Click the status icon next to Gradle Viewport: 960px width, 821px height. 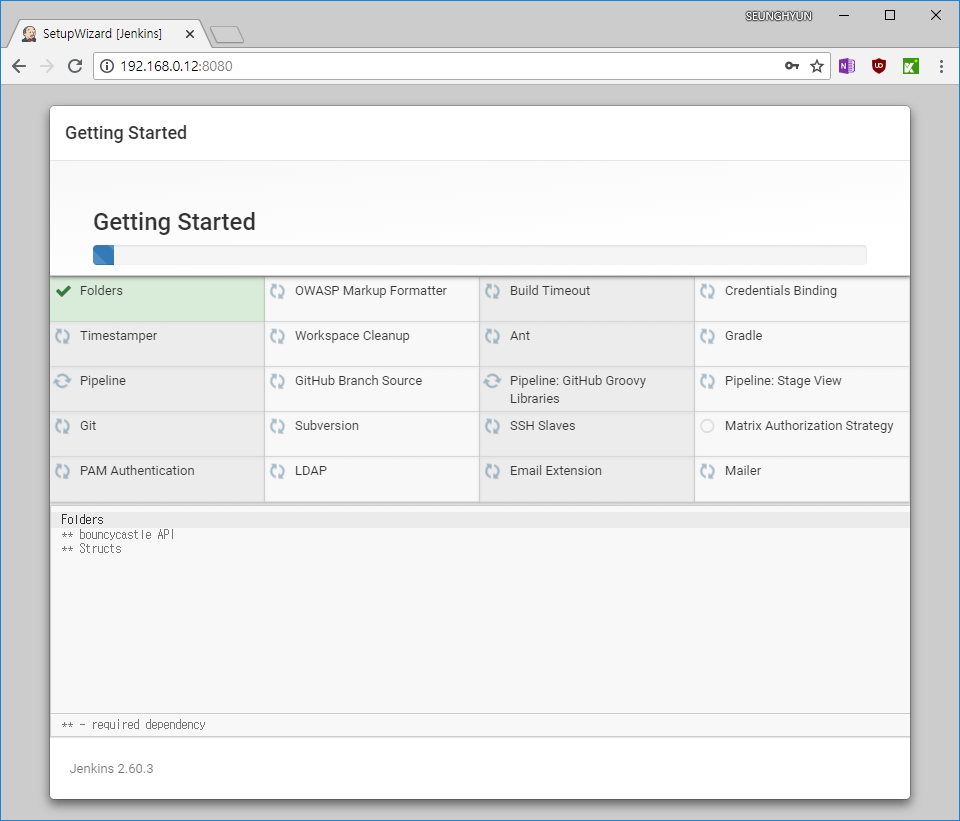(708, 336)
